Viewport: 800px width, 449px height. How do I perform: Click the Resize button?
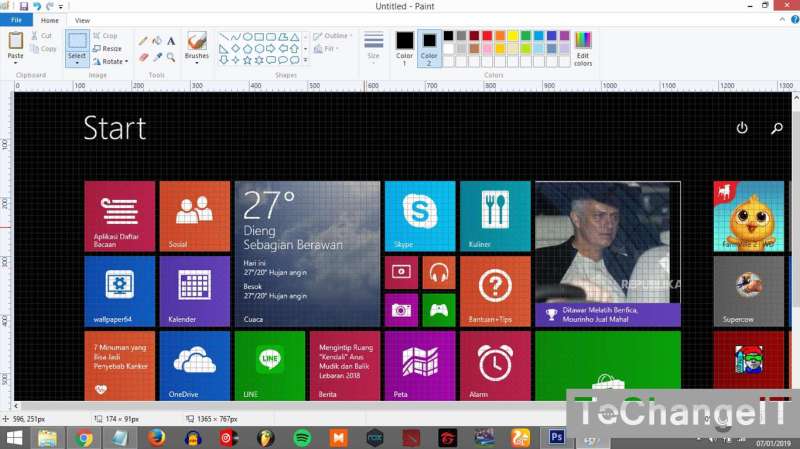(x=107, y=48)
